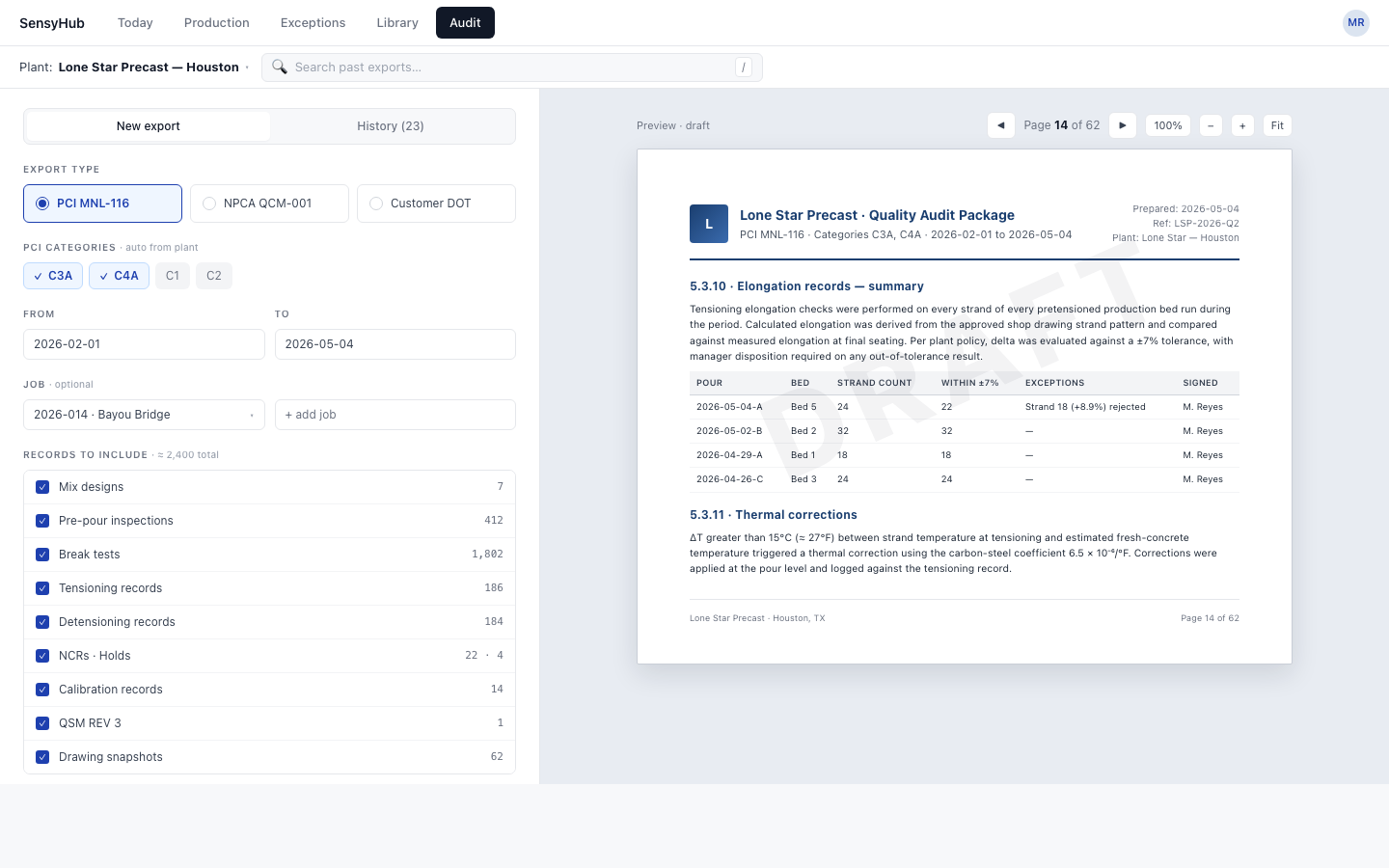Select Customer DOT export type
1389x868 pixels.
pyautogui.click(x=436, y=203)
